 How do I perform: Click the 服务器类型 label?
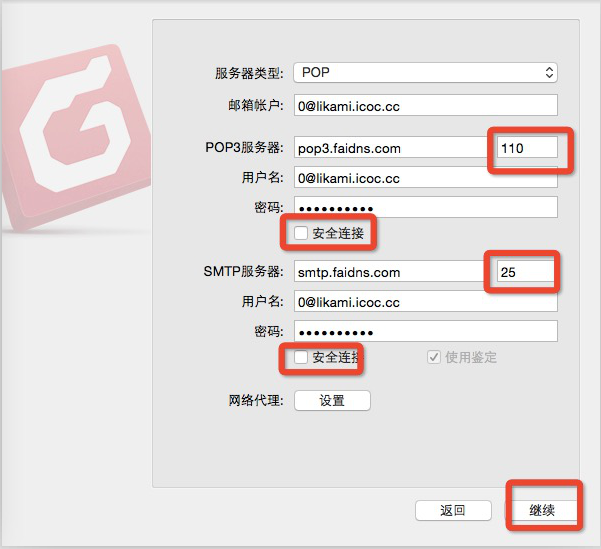(249, 73)
